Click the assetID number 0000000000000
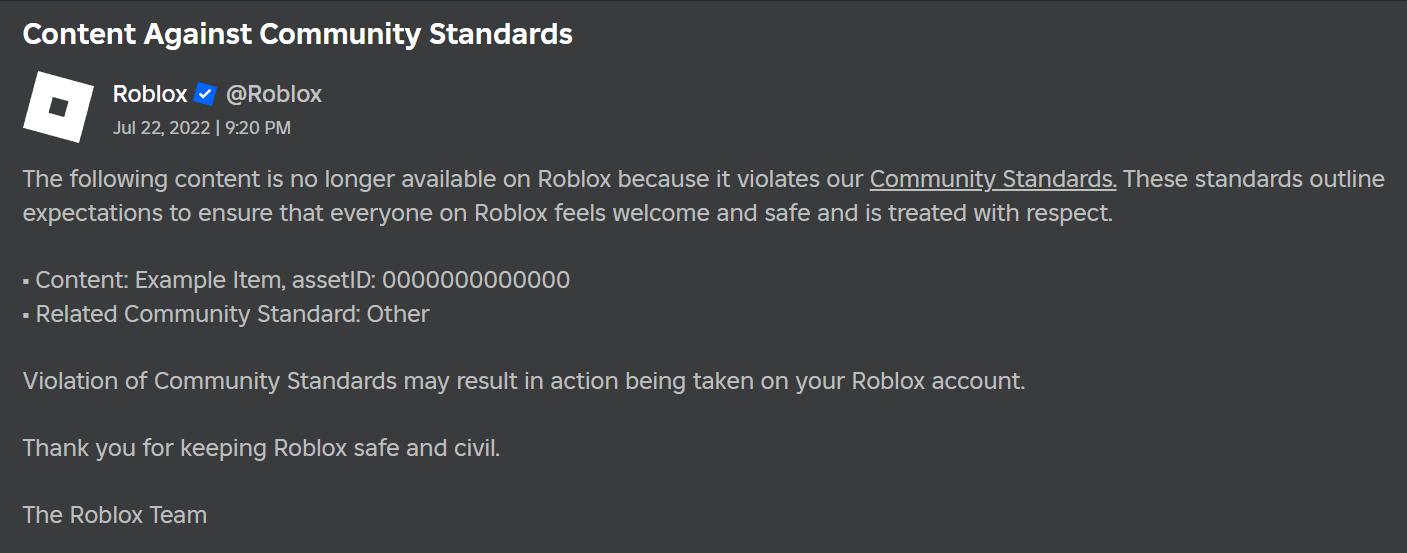This screenshot has width=1407, height=553. pos(476,280)
